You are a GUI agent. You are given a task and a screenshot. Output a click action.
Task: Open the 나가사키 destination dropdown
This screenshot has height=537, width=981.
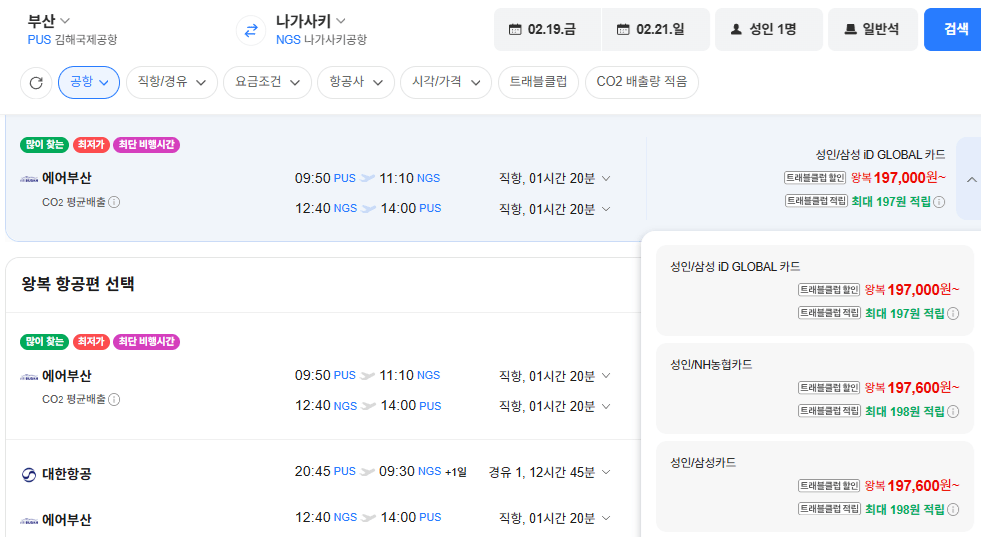point(310,21)
